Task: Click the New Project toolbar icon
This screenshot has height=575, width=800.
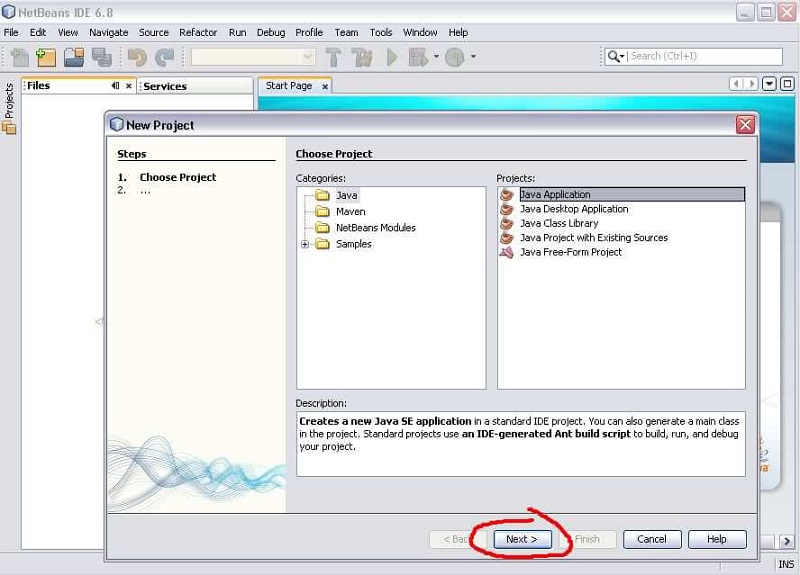Action: coord(46,57)
